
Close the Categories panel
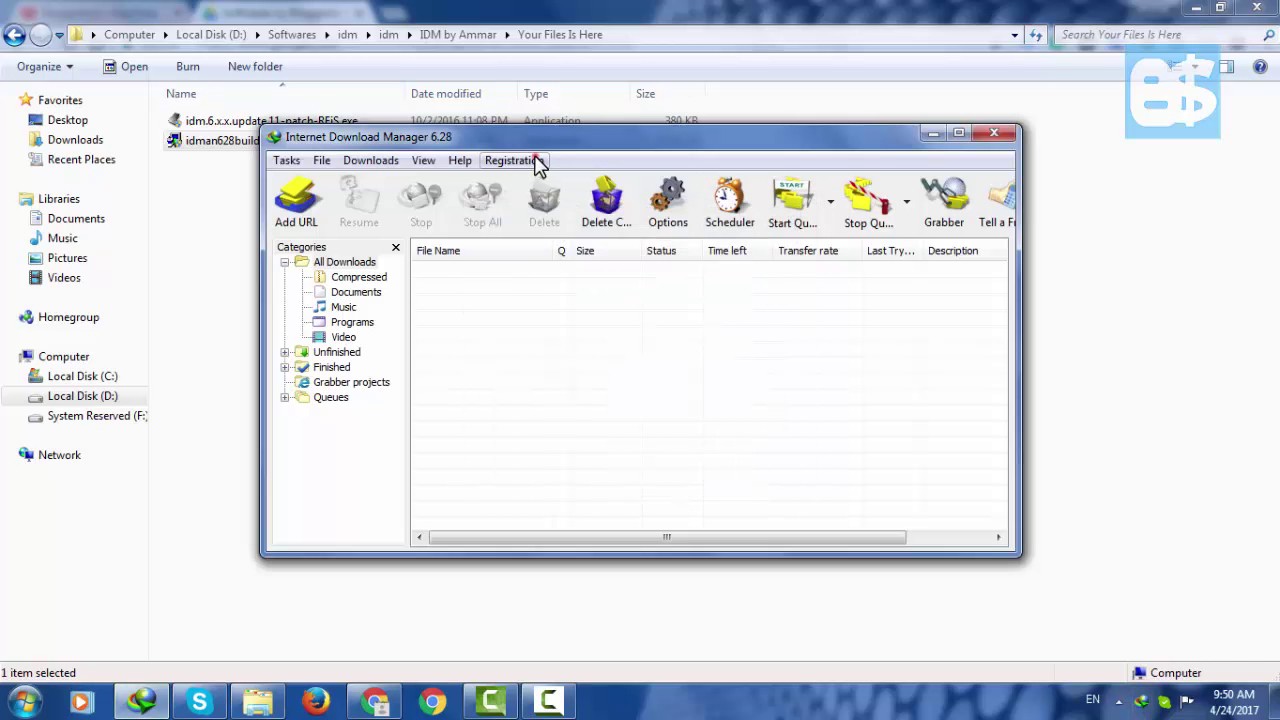pos(395,247)
